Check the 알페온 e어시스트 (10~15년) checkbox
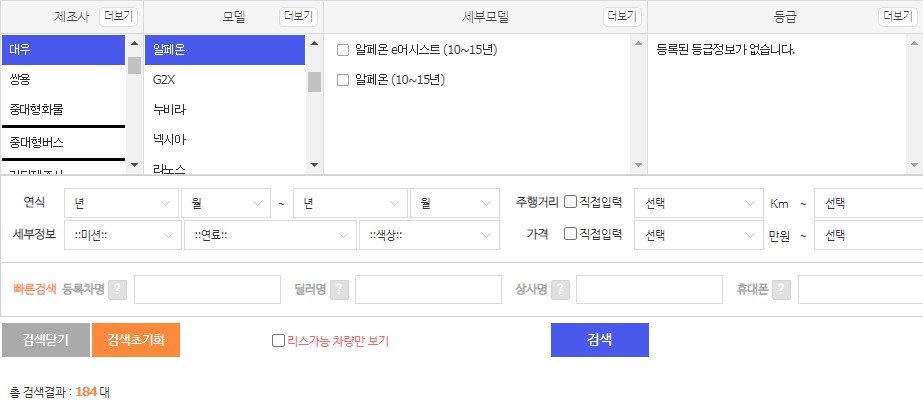 tap(343, 50)
